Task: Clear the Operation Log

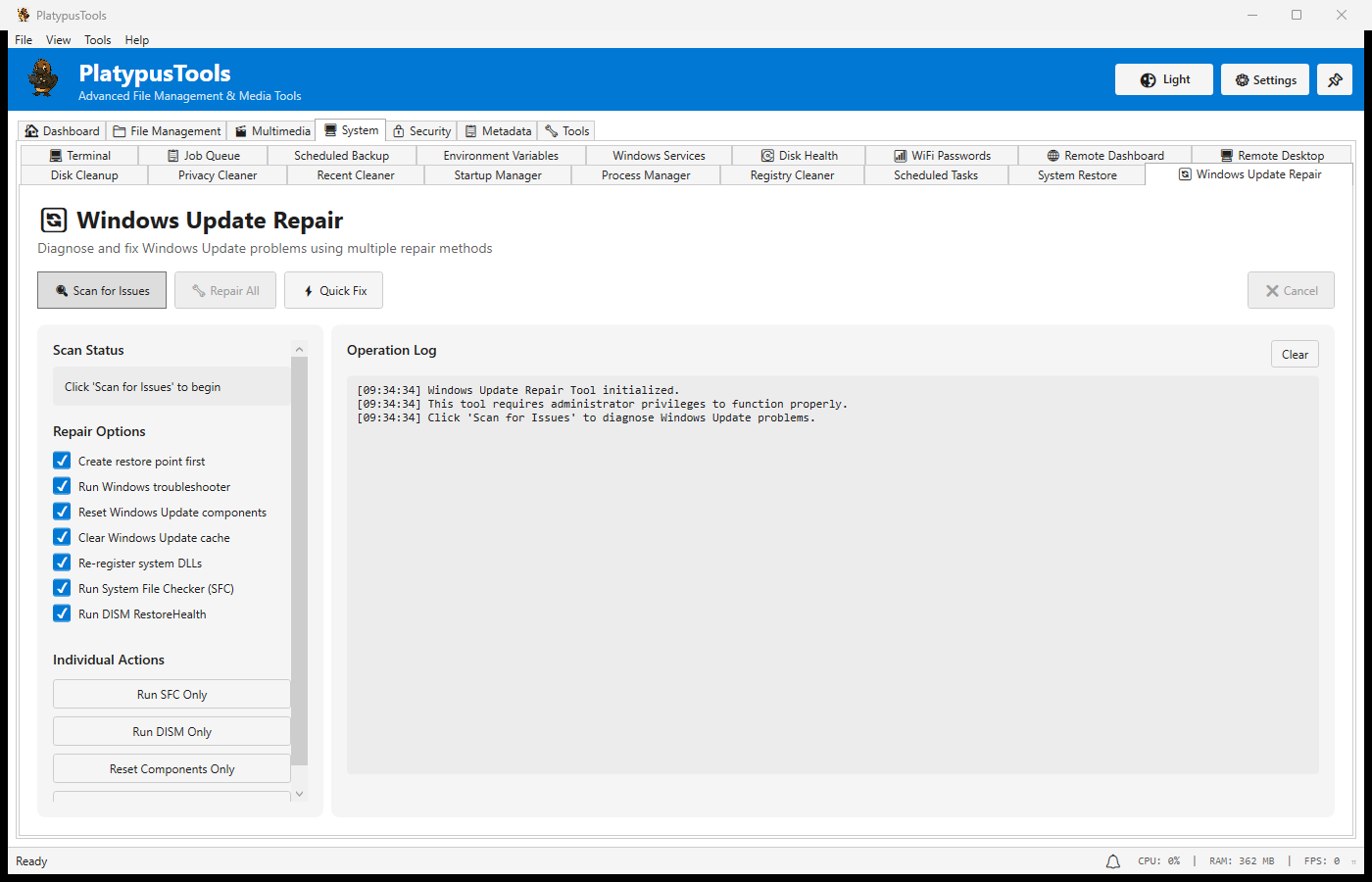Action: tap(1295, 354)
